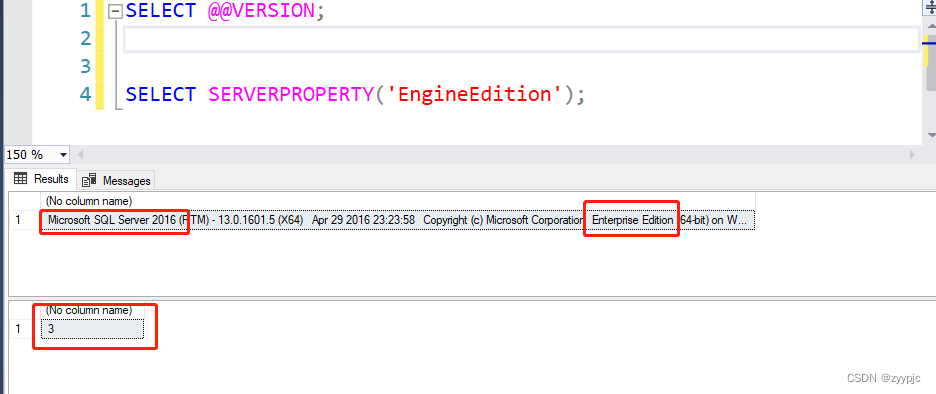Click the Results tab grid icon
This screenshot has width=936, height=394.
pos(20,178)
